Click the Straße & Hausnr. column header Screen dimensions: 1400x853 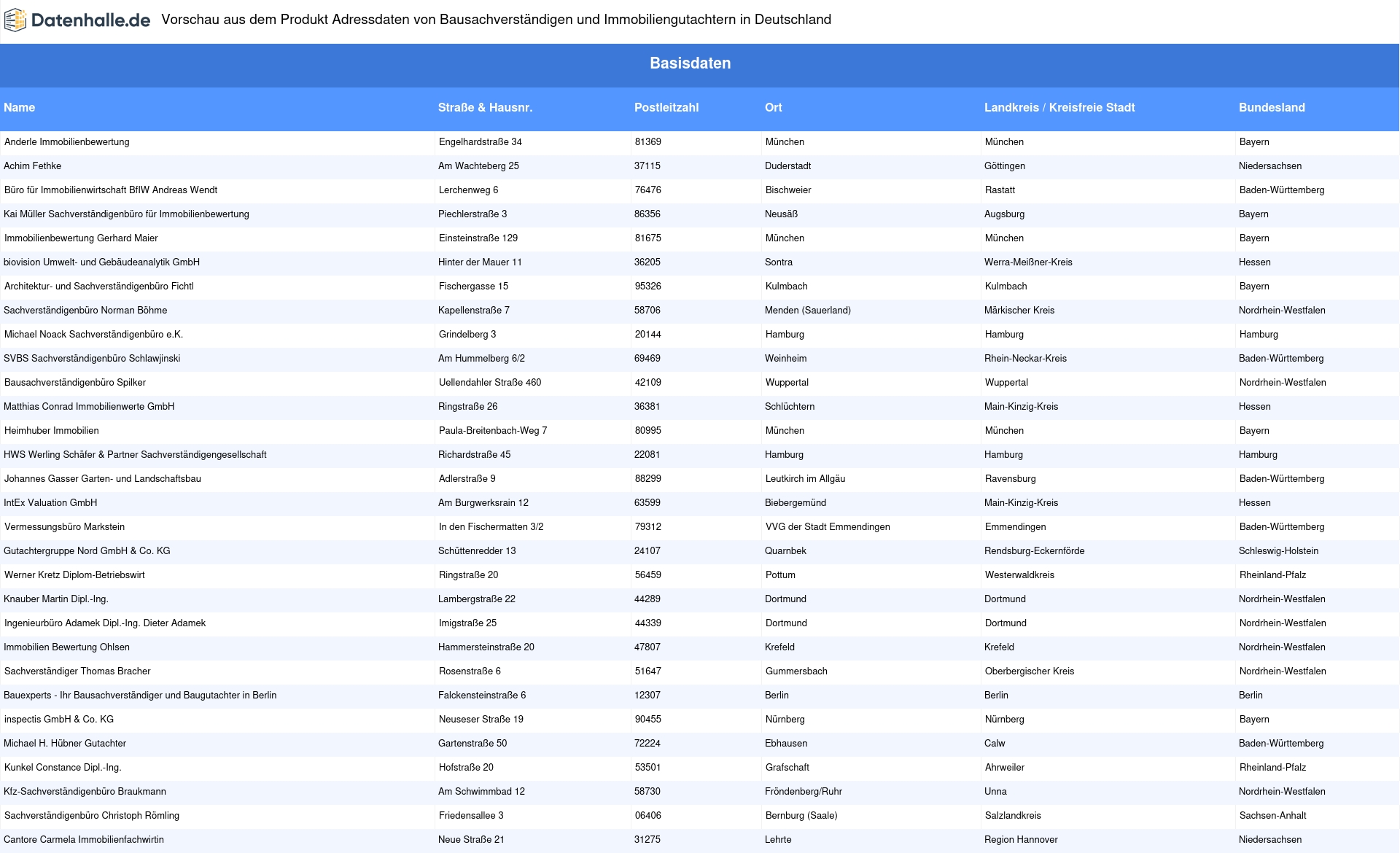[485, 107]
